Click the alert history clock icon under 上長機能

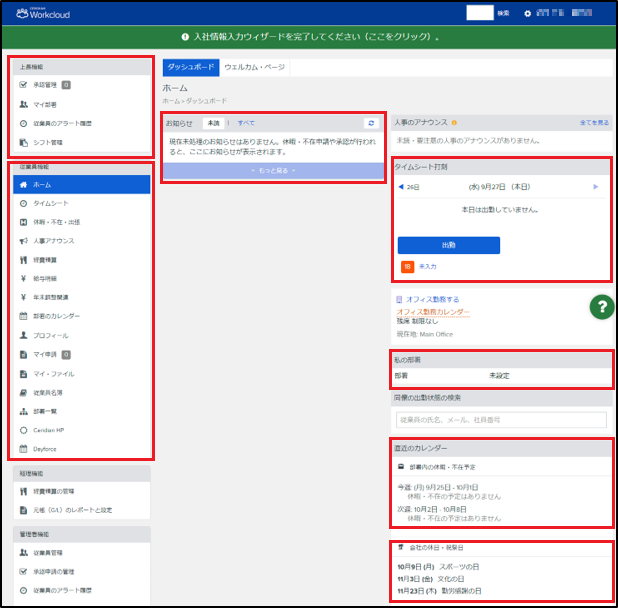(x=23, y=123)
